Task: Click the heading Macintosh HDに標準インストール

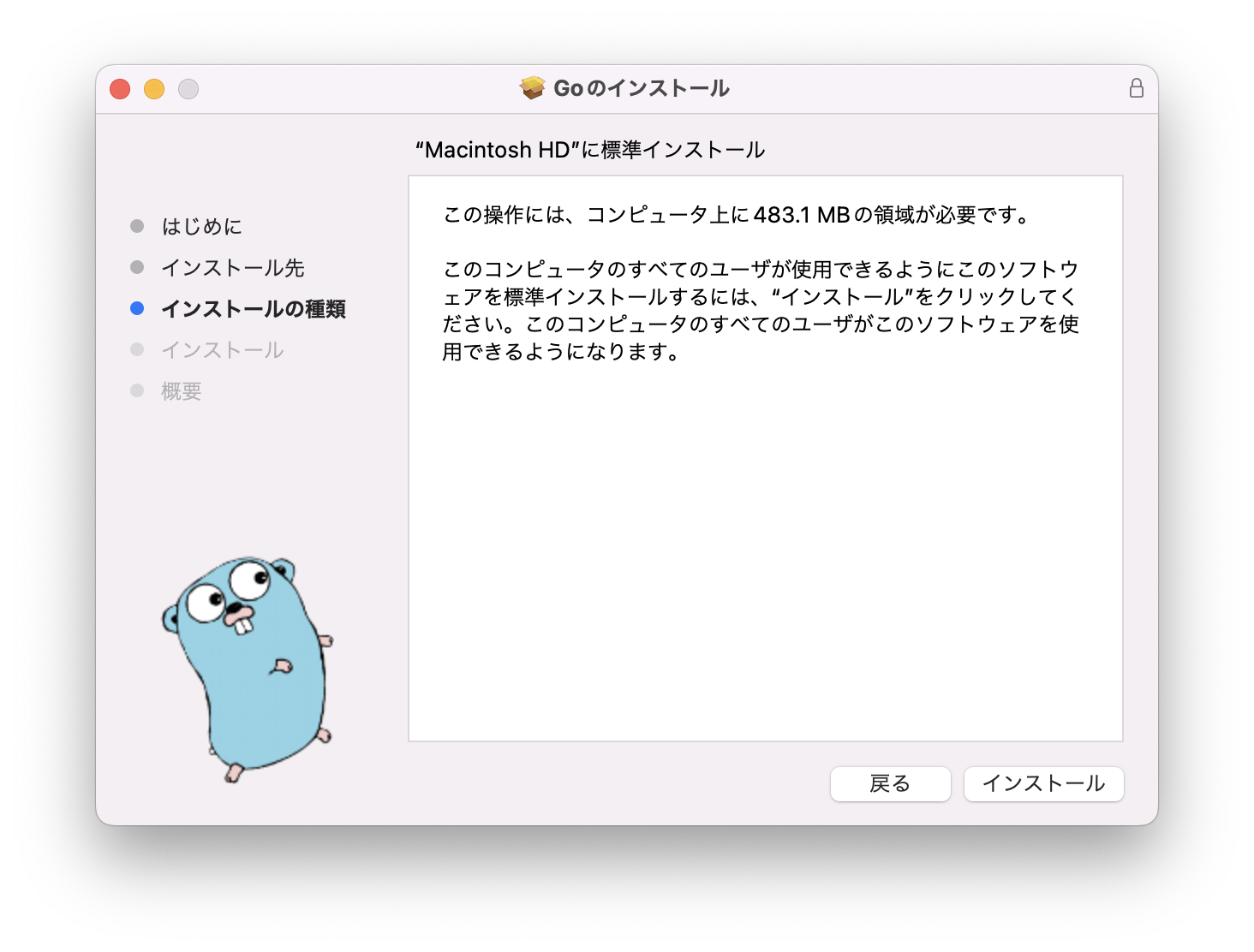Action: click(x=589, y=149)
